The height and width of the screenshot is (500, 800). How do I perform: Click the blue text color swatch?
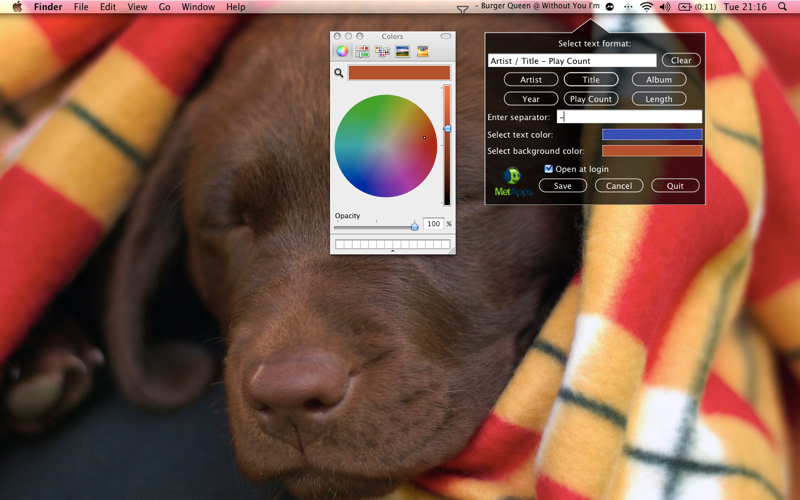tap(652, 135)
